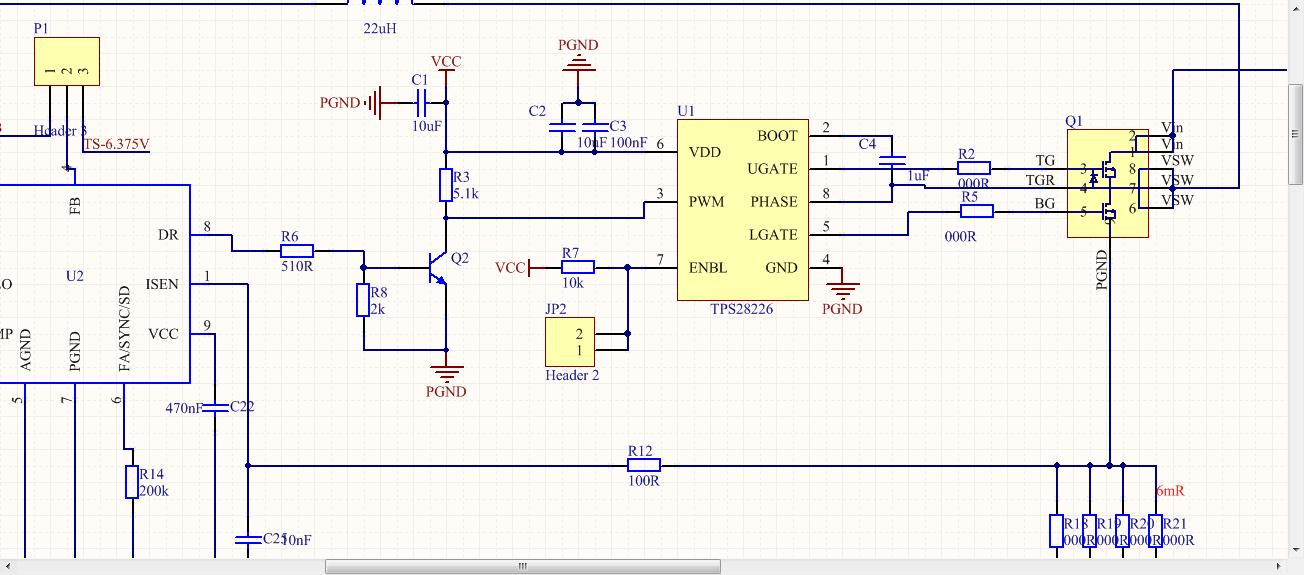Click the U2 controller component body
The image size is (1304, 575).
pyautogui.click(x=95, y=284)
